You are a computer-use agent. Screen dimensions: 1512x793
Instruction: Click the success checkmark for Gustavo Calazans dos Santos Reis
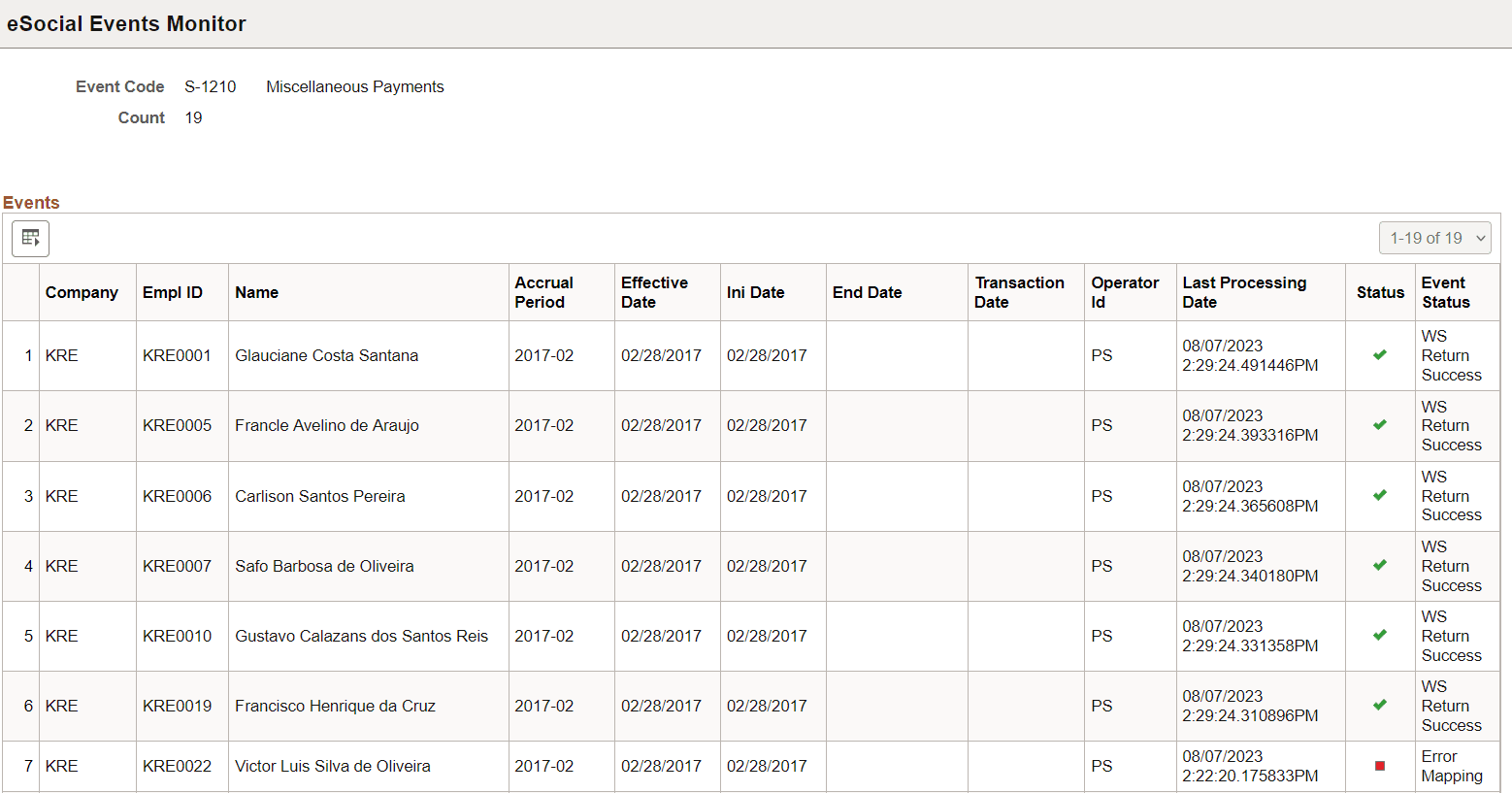[x=1379, y=636]
